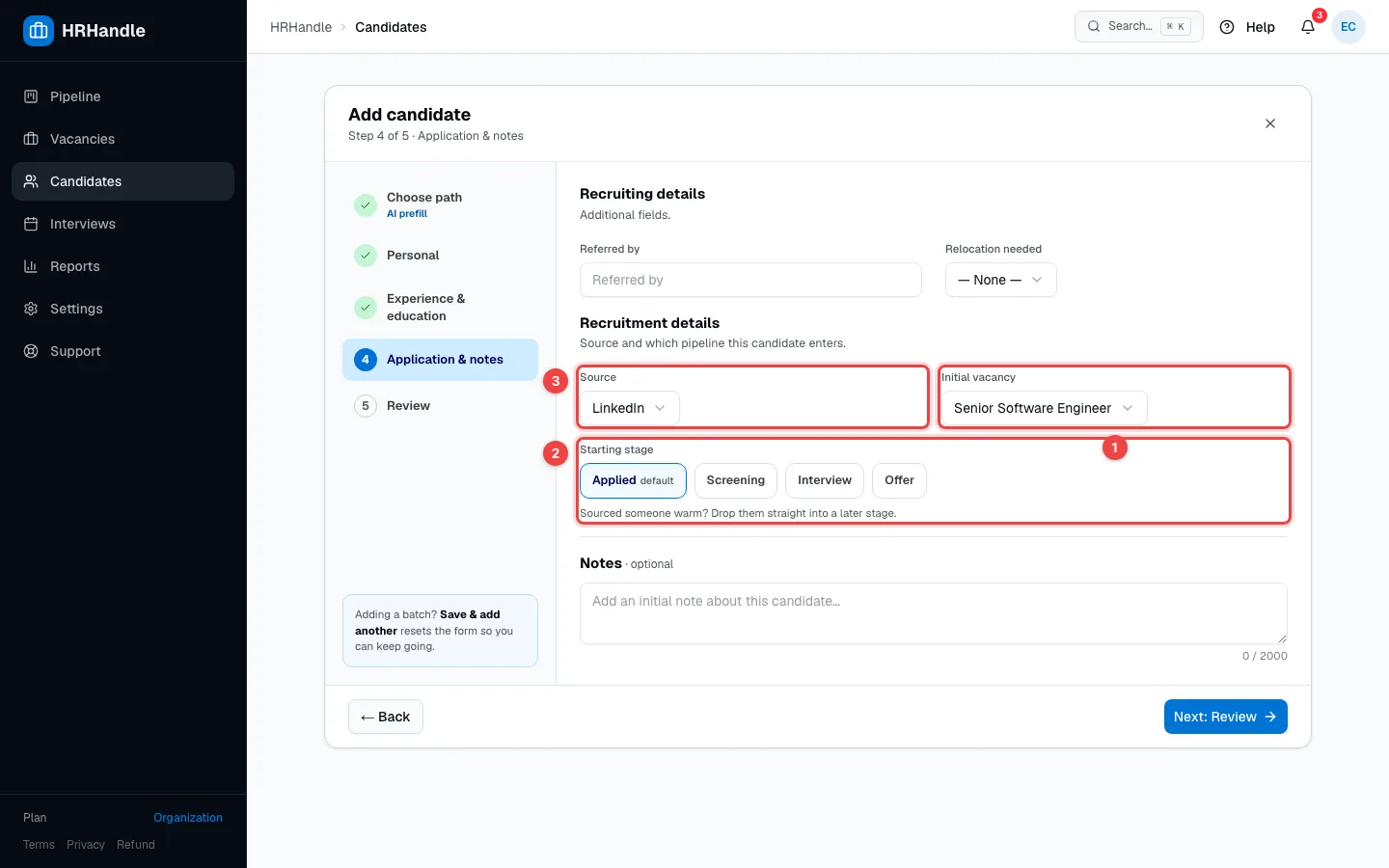Screen dimensions: 1389x868
Task: Click the Next: Review button
Action: click(1225, 717)
